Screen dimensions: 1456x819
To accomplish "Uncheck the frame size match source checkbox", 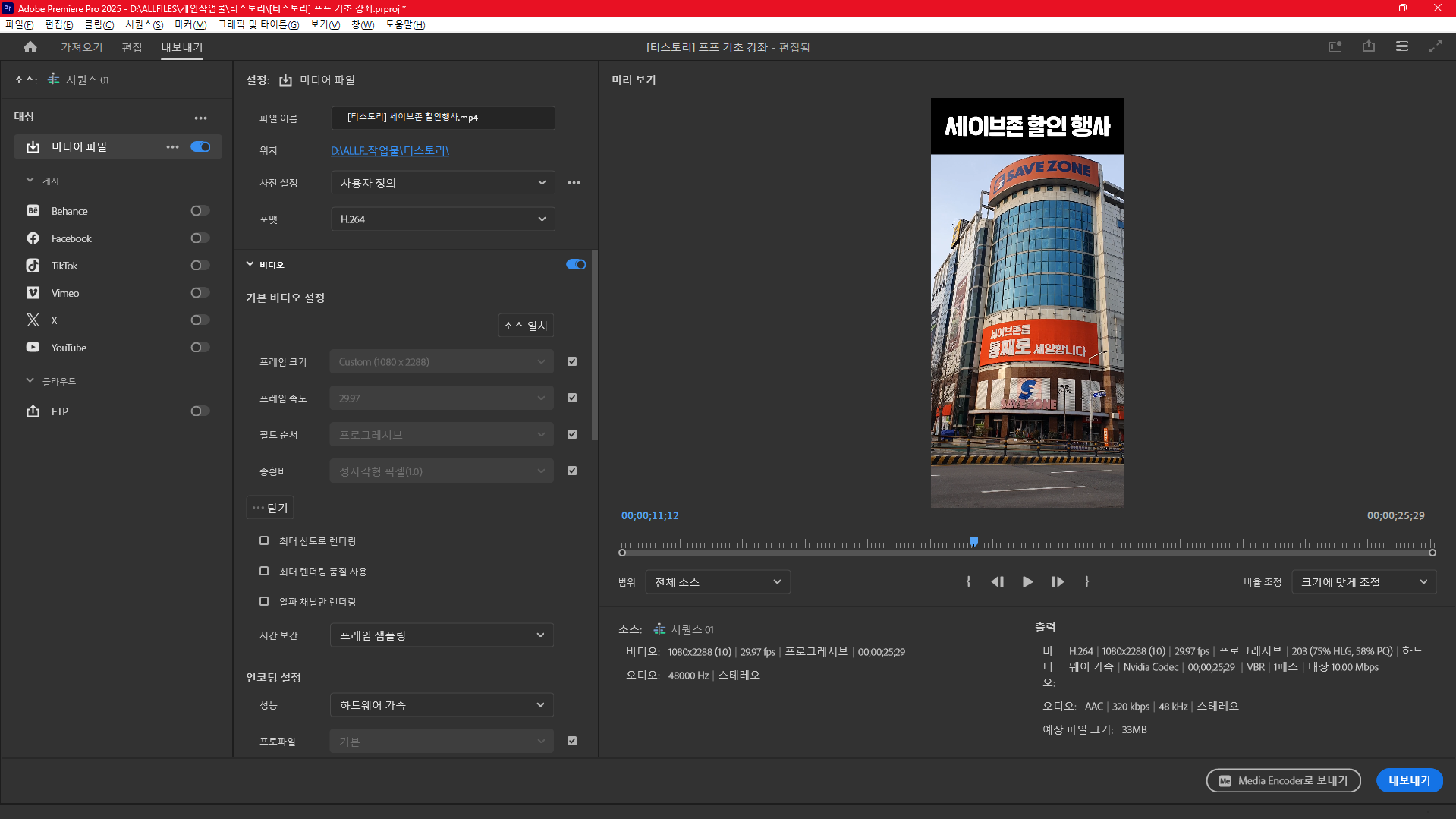I will 572,362.
